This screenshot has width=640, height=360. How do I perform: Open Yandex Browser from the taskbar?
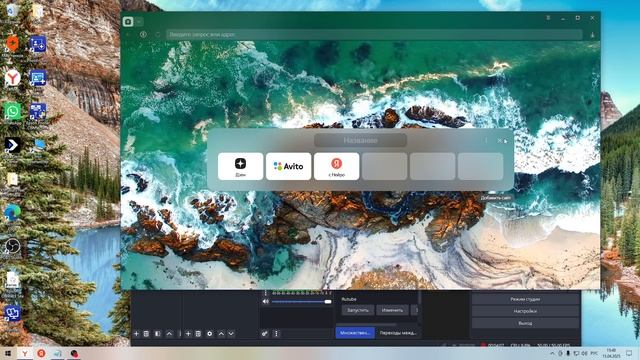(24, 353)
